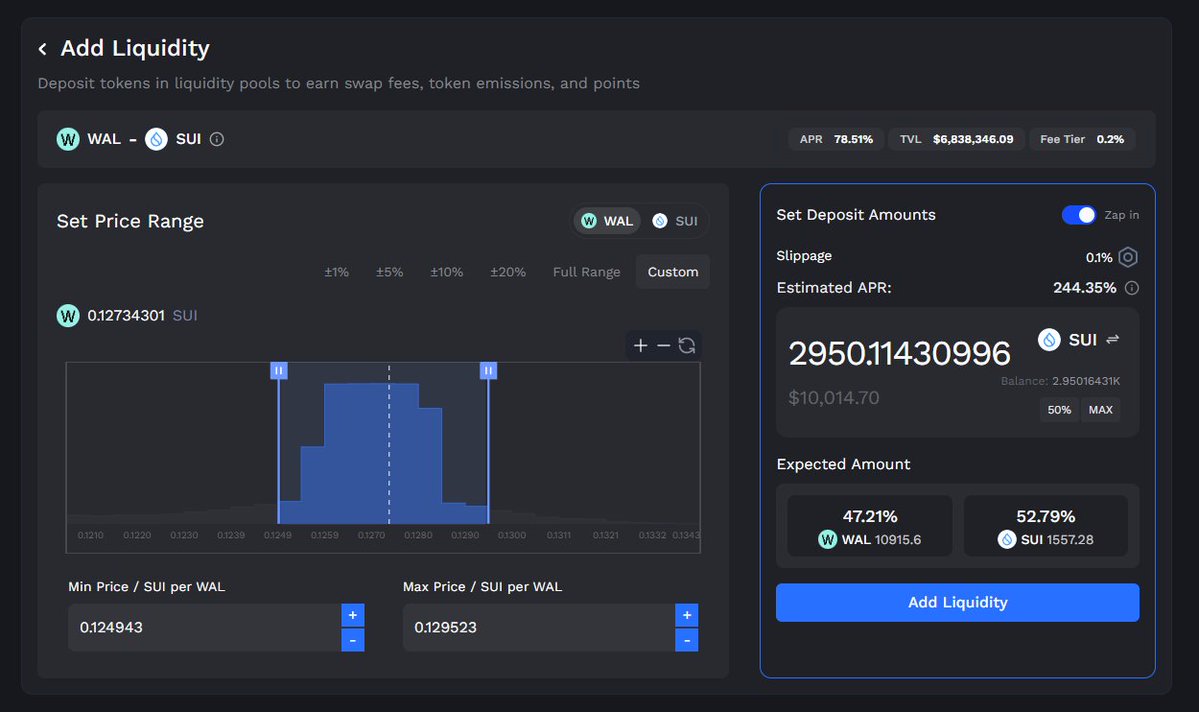Click the back arrow beside Add Liquidity

pos(43,49)
